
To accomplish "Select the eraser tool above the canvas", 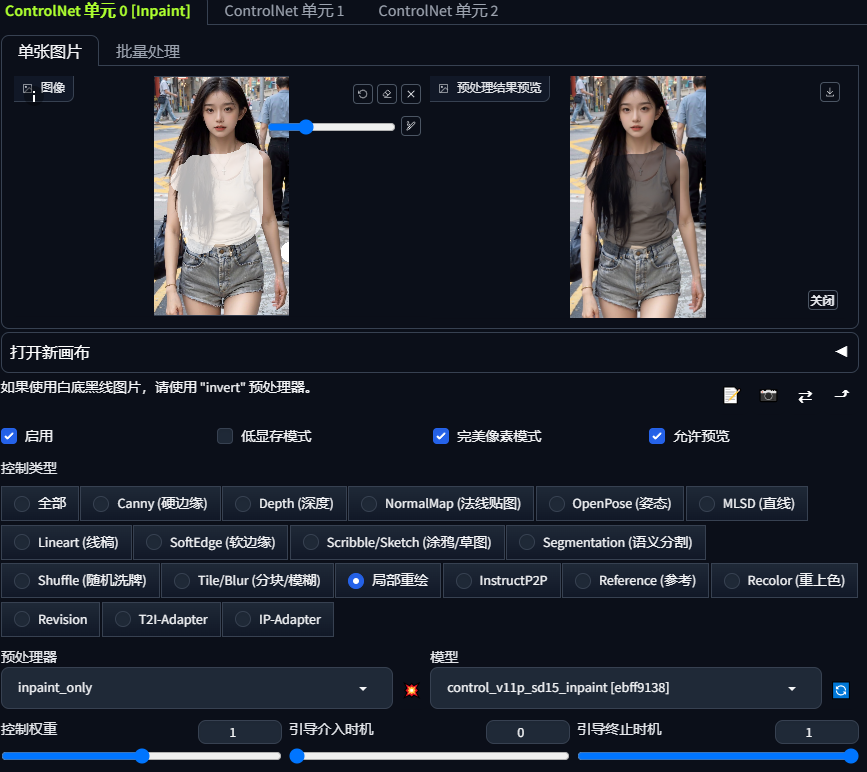I will [386, 93].
